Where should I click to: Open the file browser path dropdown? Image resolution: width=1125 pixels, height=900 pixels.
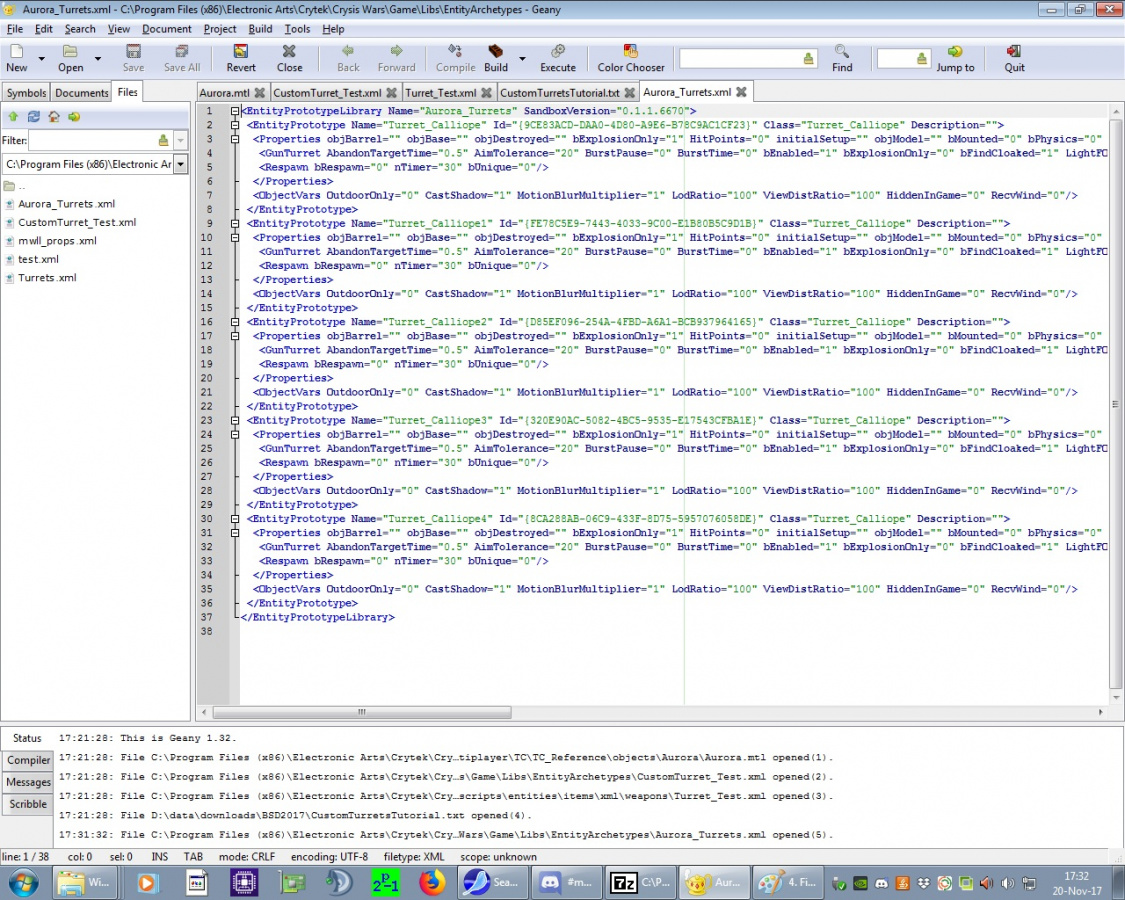point(180,164)
